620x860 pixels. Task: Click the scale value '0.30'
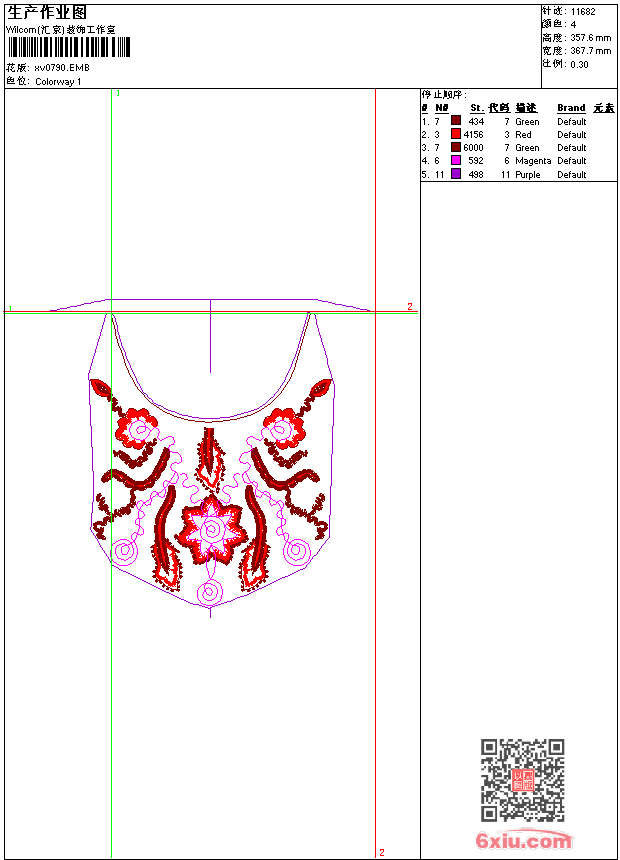click(x=579, y=65)
